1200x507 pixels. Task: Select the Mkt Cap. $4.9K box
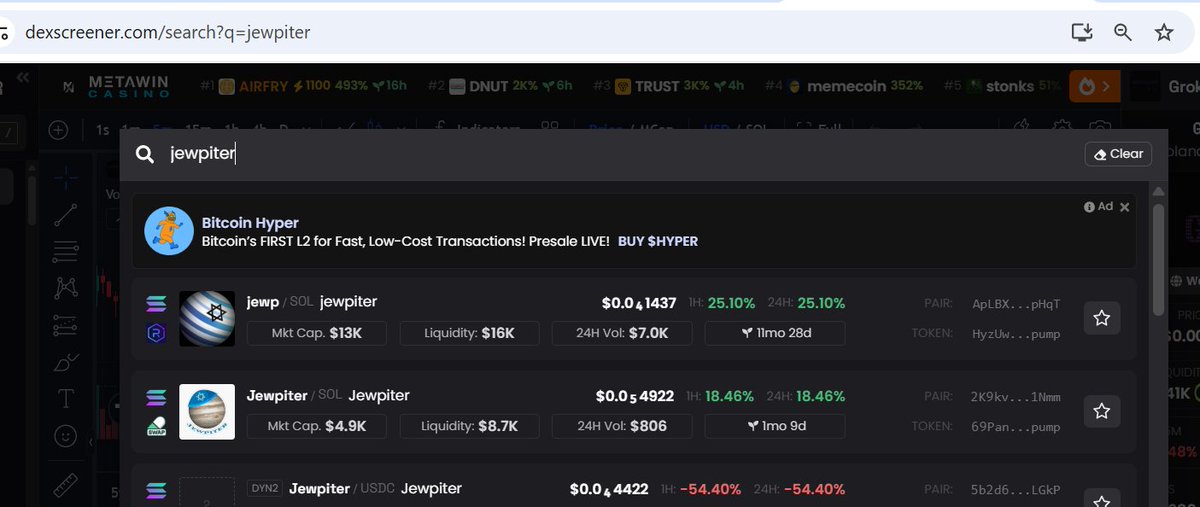(x=317, y=426)
